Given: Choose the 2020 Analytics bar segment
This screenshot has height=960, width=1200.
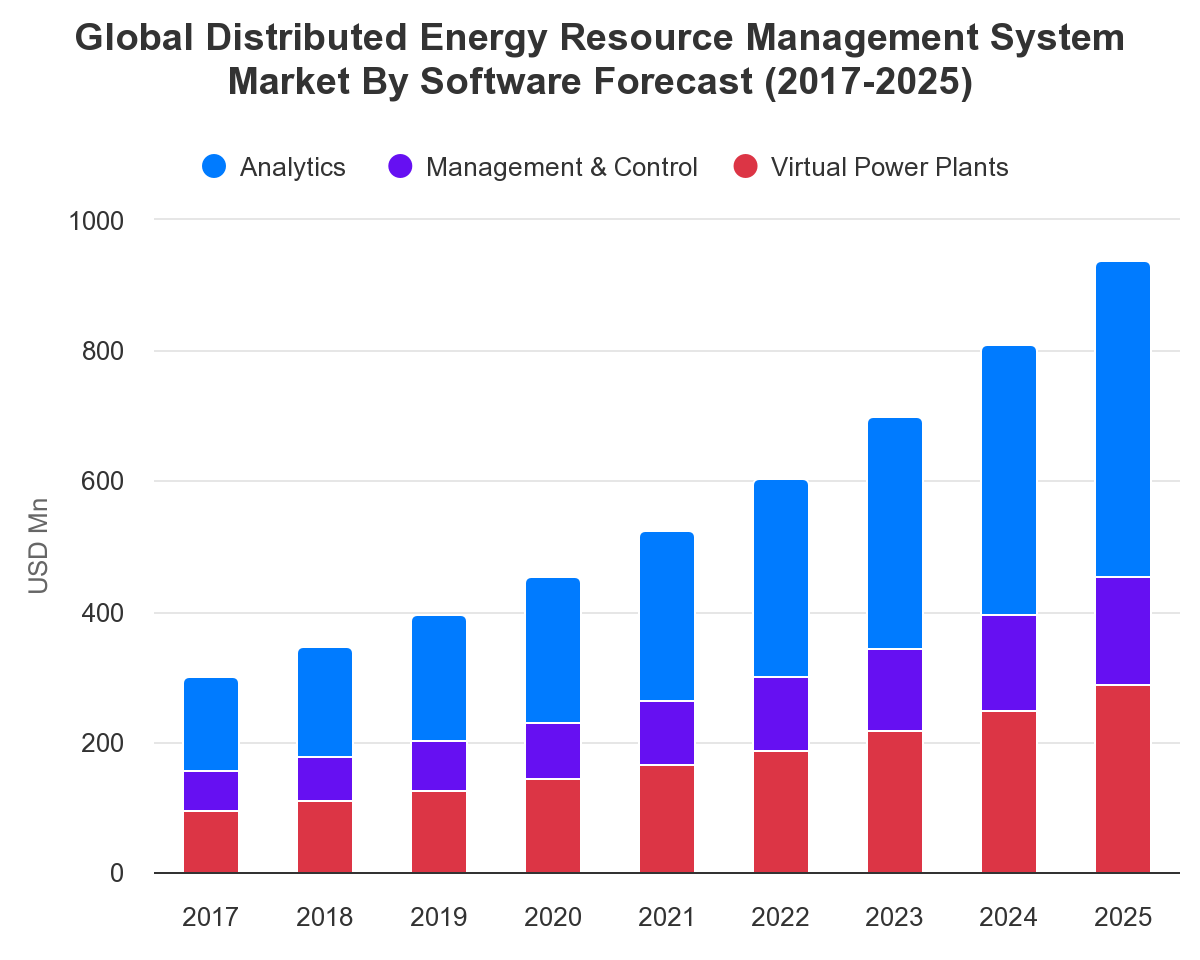Looking at the screenshot, I should pos(553,651).
